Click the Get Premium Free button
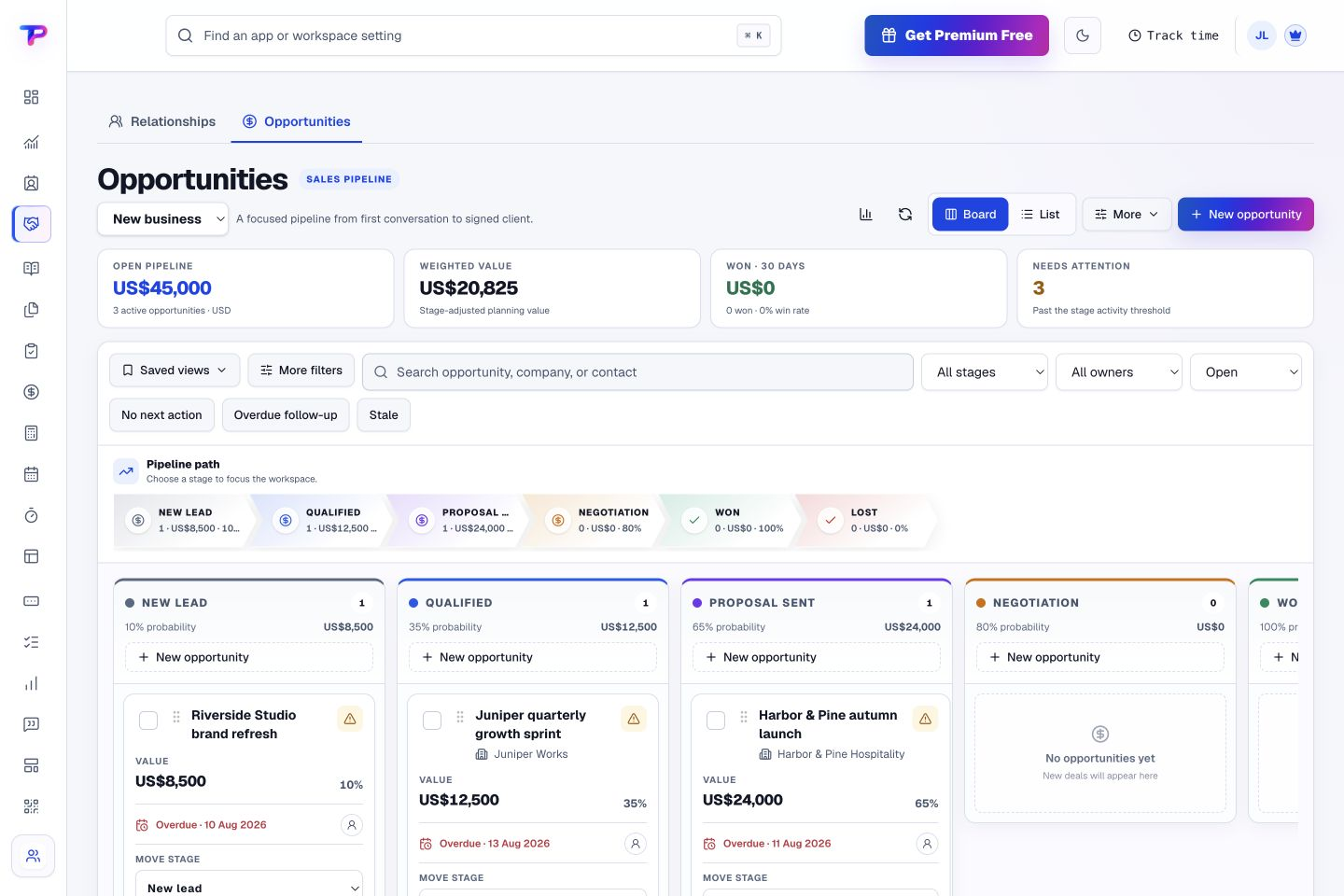 click(957, 35)
